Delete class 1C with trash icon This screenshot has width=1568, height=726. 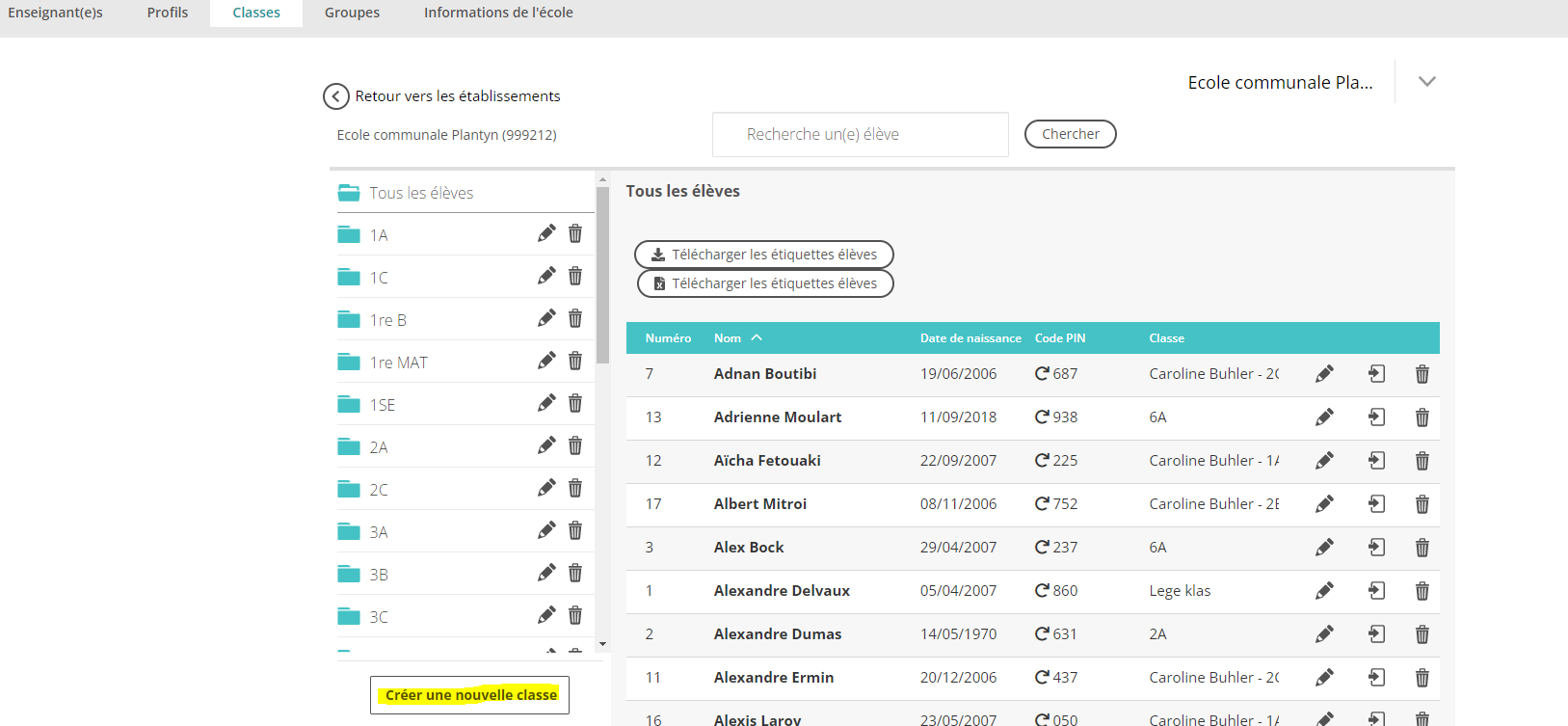click(575, 276)
